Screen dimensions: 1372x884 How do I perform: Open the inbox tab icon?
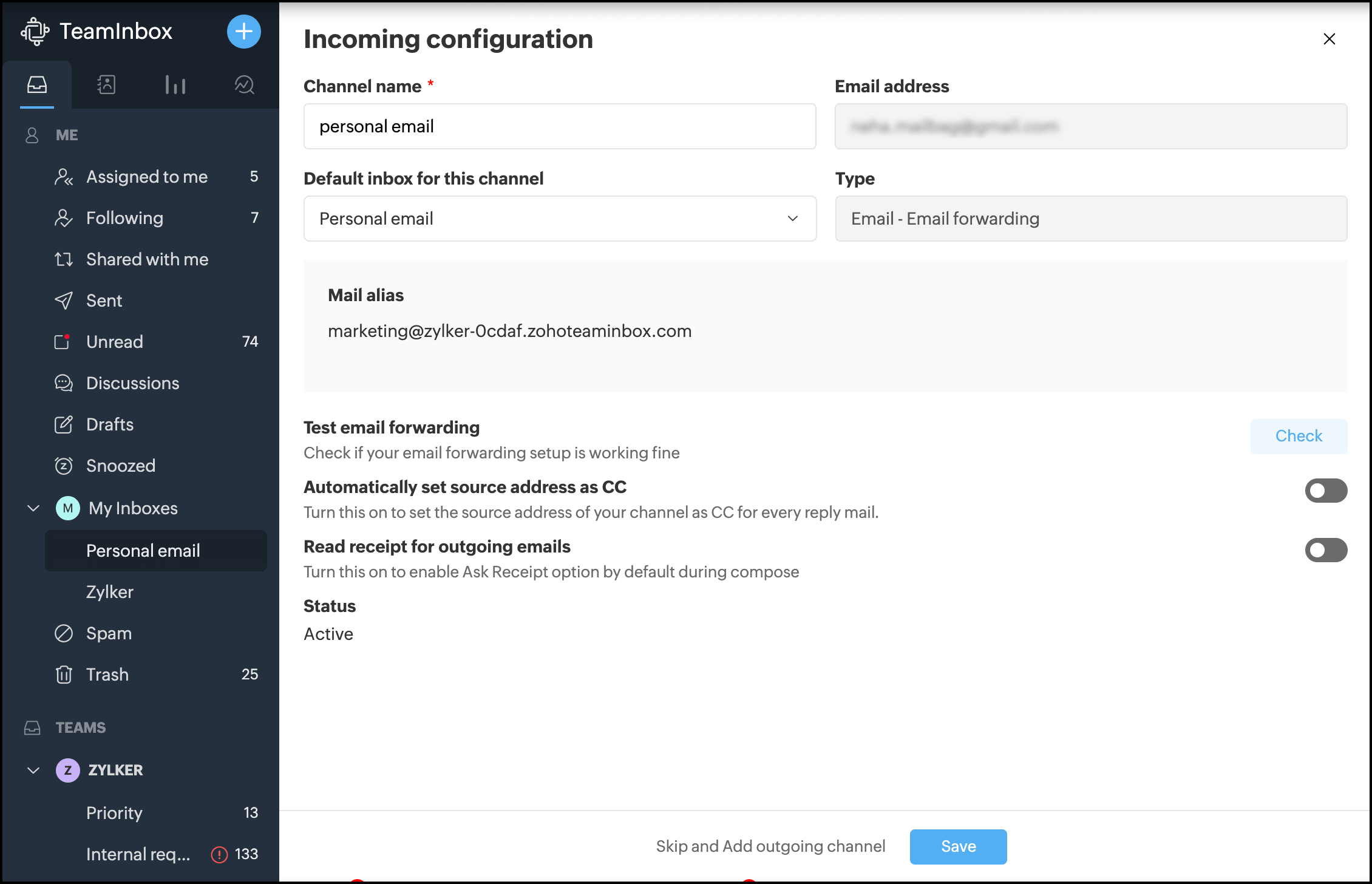click(x=37, y=84)
